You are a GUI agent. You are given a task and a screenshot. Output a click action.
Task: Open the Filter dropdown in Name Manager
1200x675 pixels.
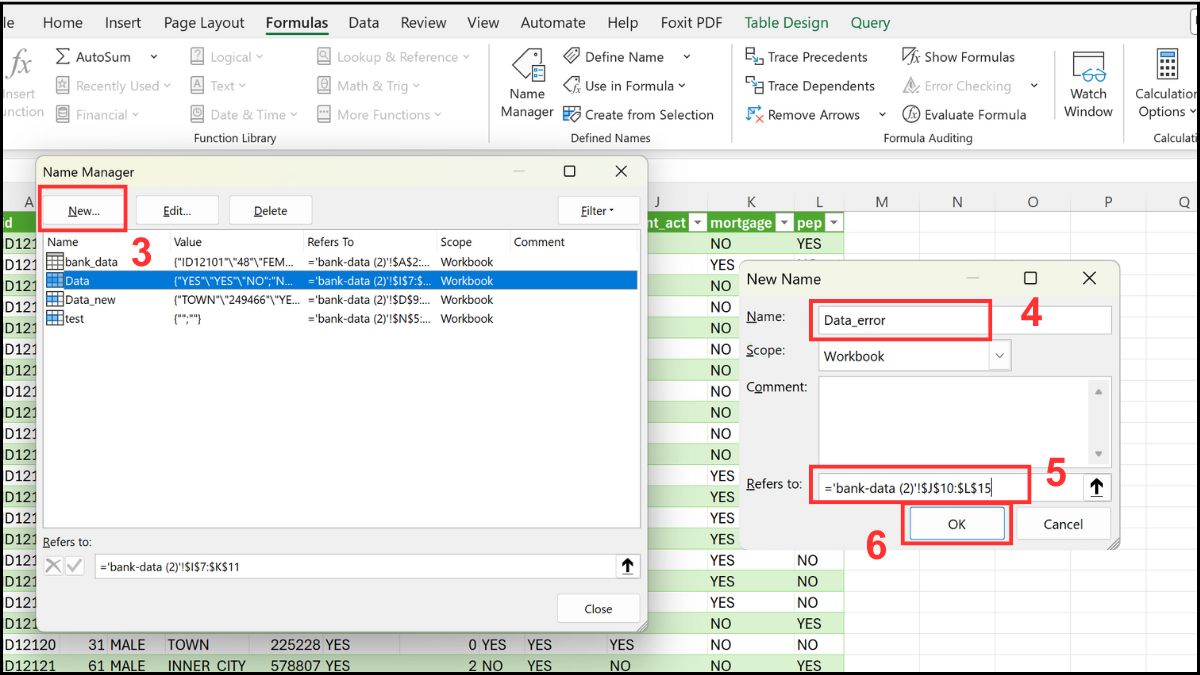pyautogui.click(x=597, y=210)
